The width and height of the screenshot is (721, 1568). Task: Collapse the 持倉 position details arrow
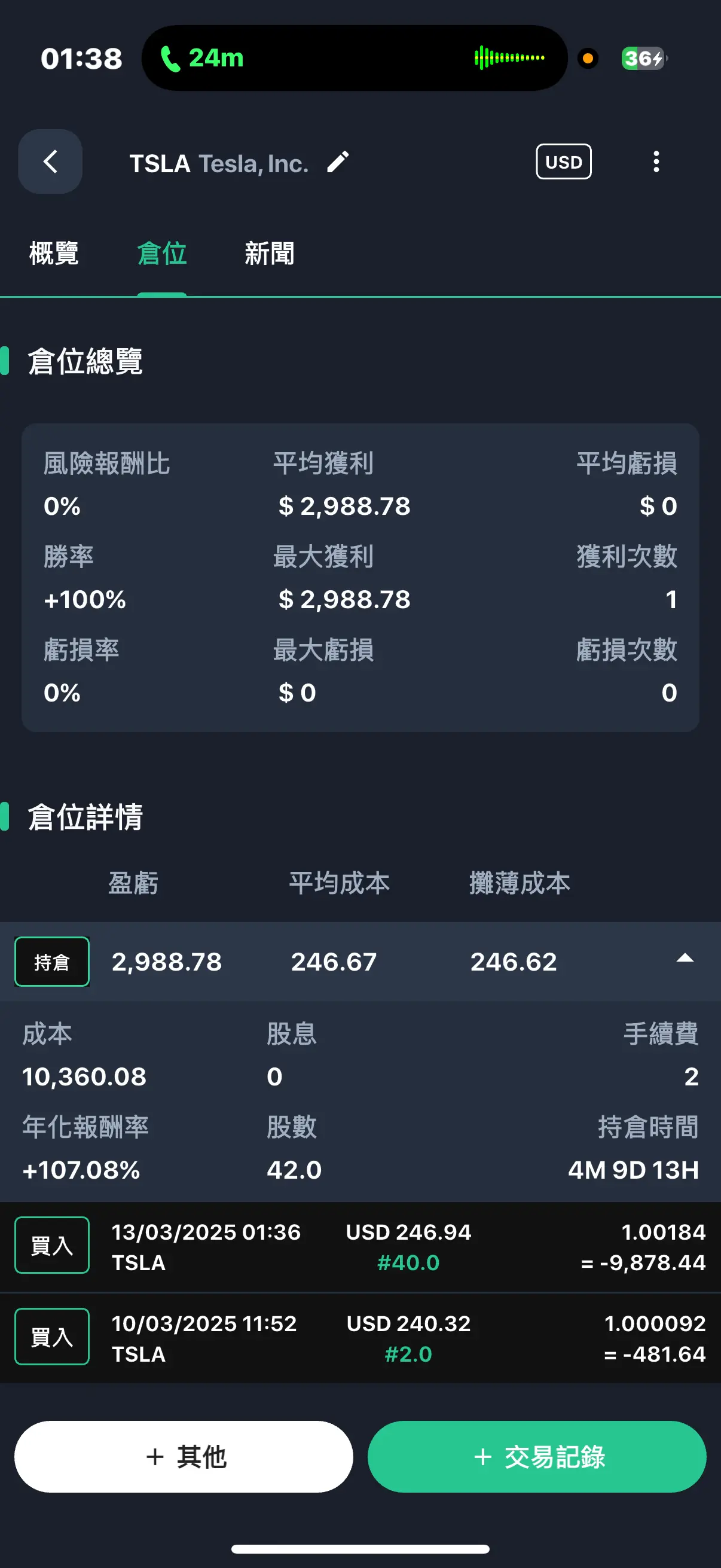click(685, 959)
